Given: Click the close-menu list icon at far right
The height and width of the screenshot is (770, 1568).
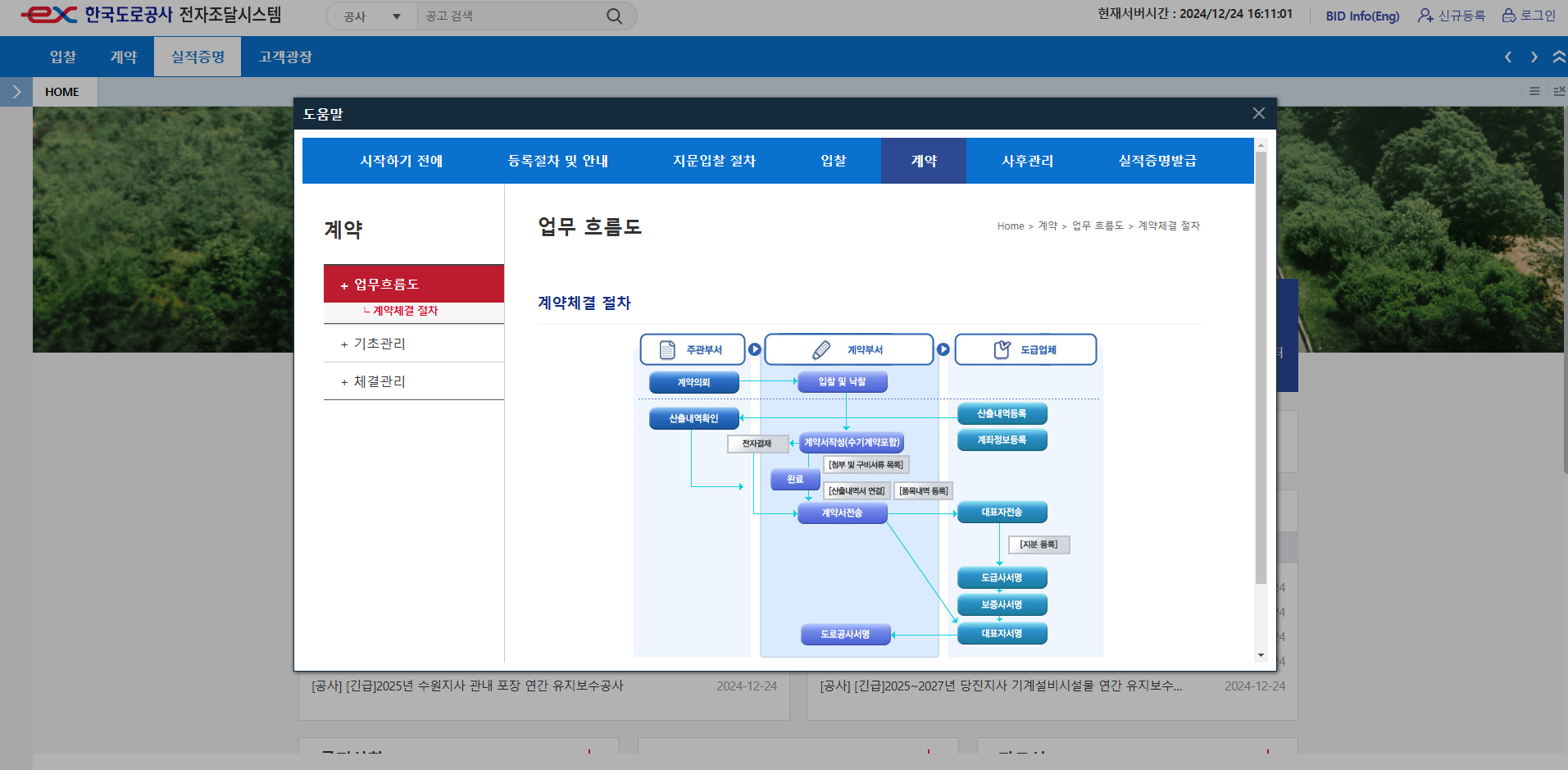Looking at the screenshot, I should (1559, 91).
